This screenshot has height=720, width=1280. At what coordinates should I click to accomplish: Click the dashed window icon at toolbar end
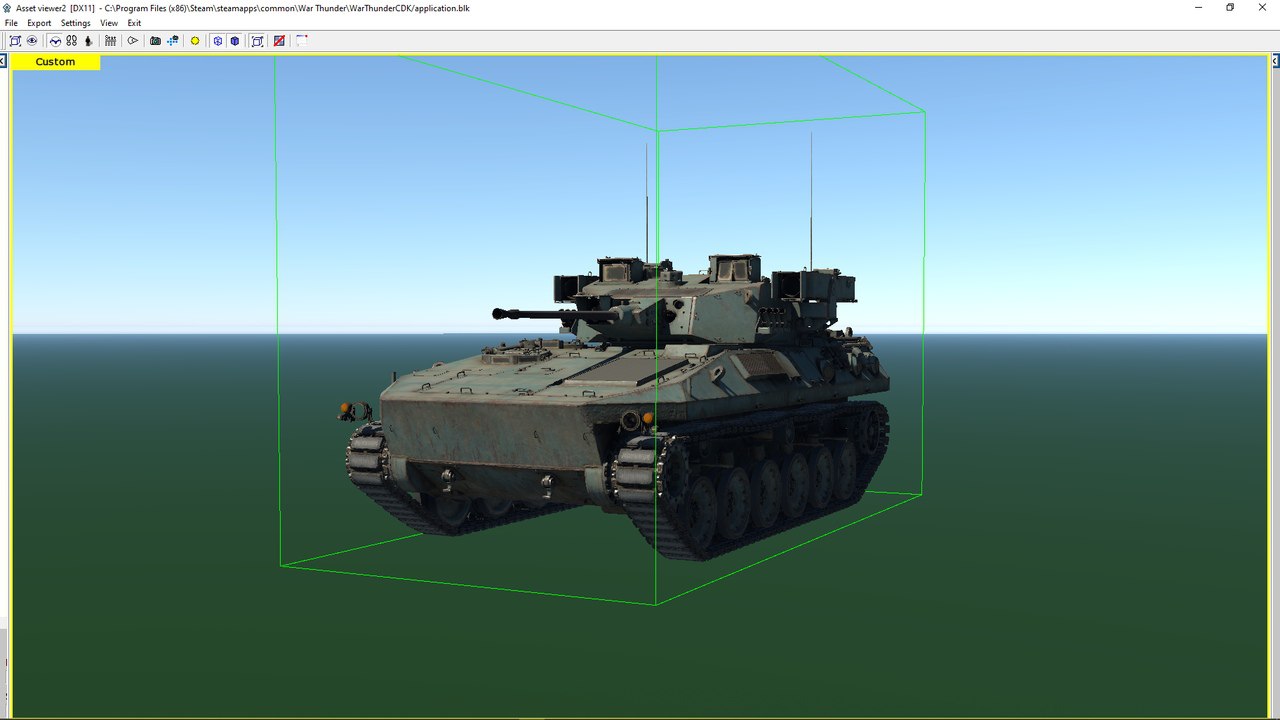click(x=301, y=41)
